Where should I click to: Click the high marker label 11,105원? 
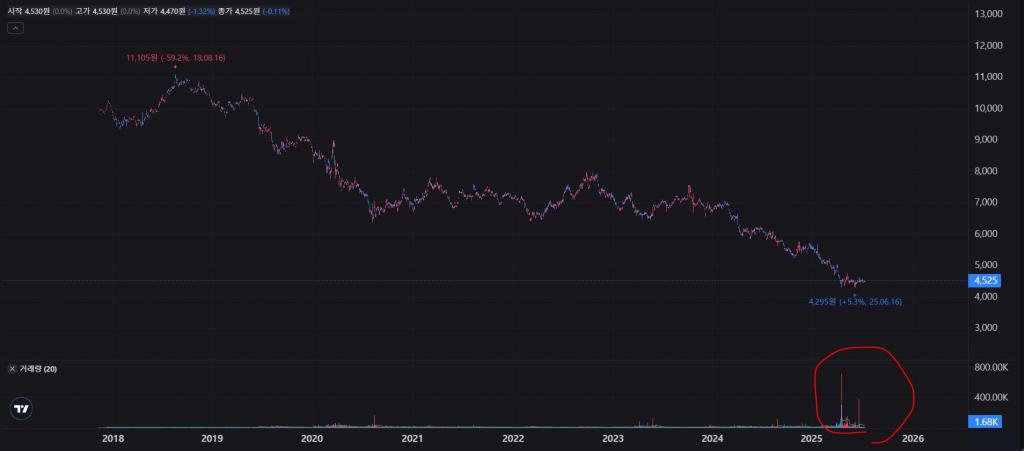[x=175, y=58]
